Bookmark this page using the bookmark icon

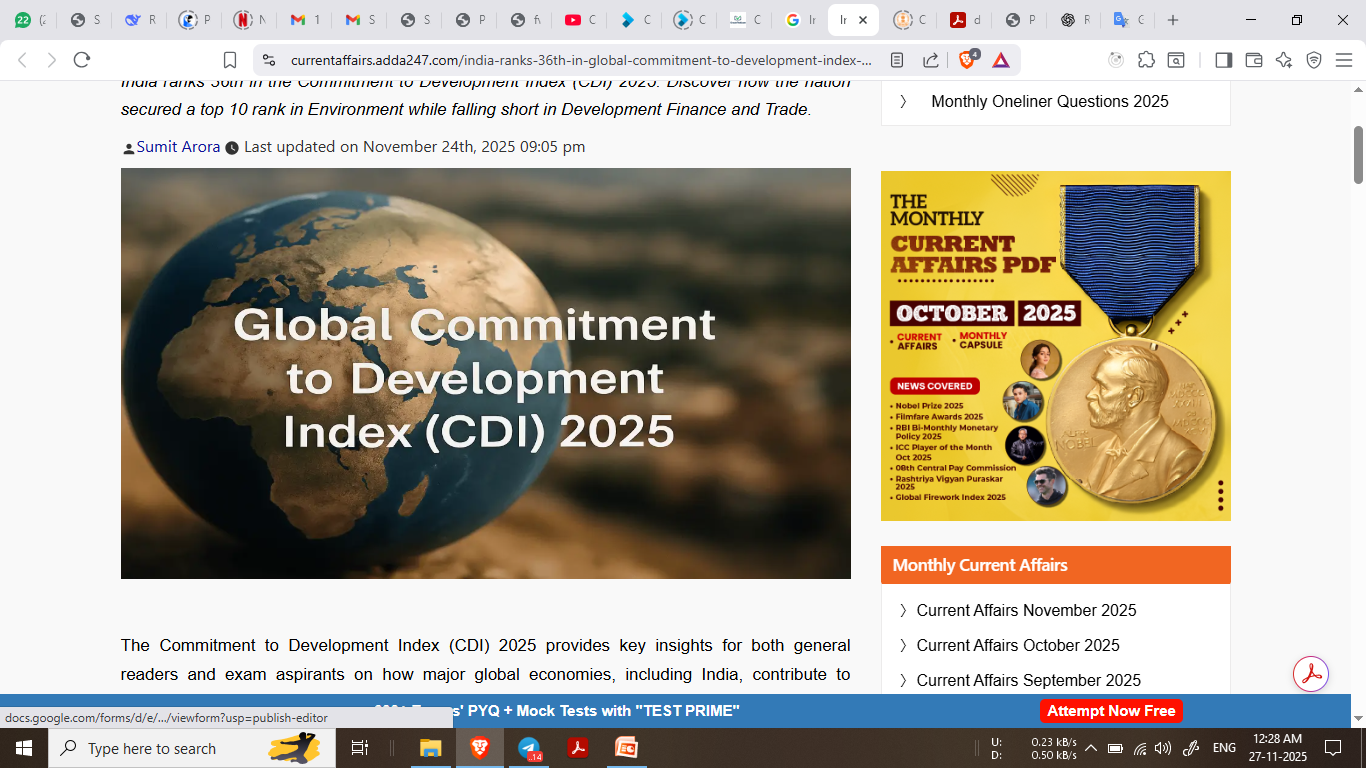pos(230,60)
